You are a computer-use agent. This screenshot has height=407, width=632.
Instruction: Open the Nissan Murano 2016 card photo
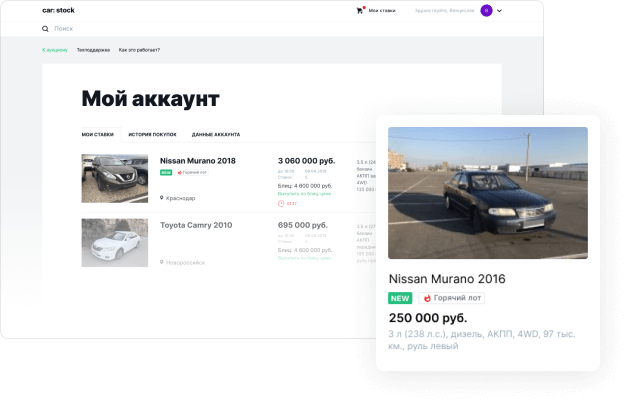coord(487,192)
